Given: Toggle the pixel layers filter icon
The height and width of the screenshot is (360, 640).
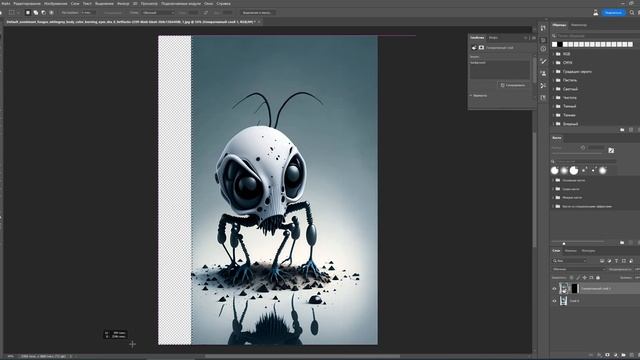Looking at the screenshot, I should pos(602,261).
